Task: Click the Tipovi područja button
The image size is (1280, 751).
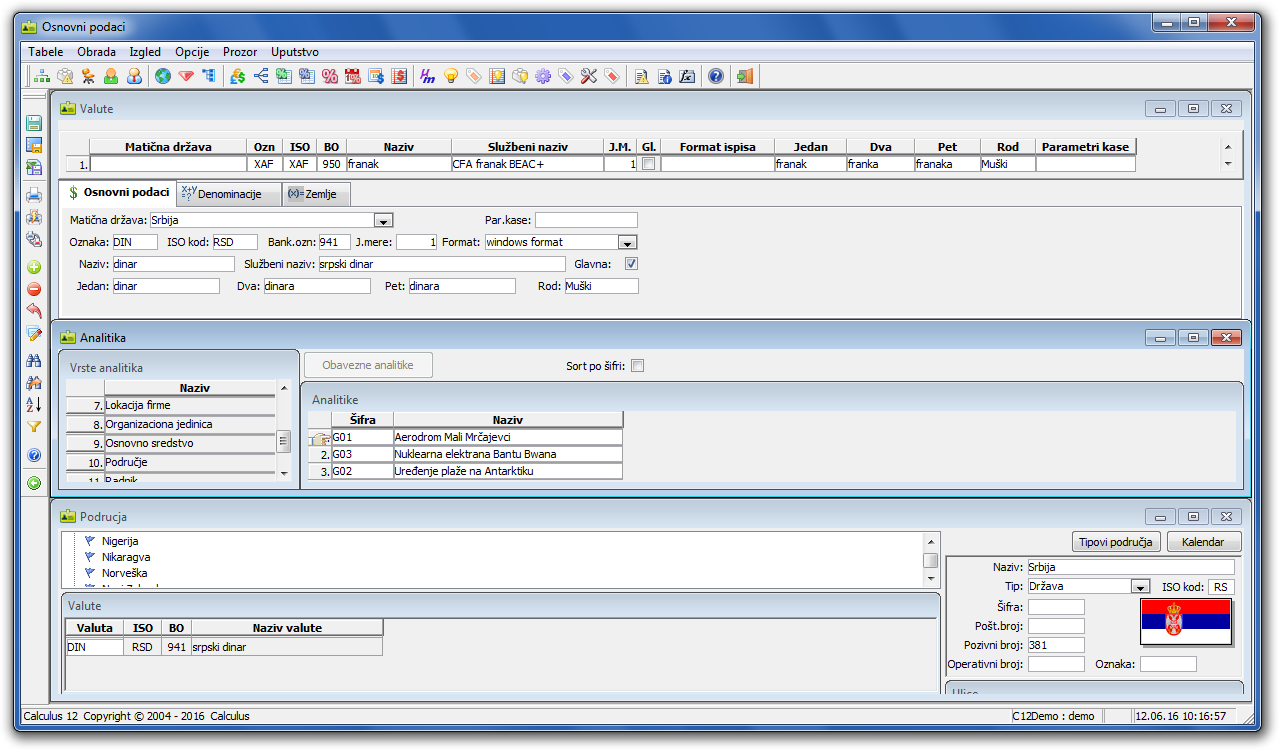Action: tap(1116, 542)
